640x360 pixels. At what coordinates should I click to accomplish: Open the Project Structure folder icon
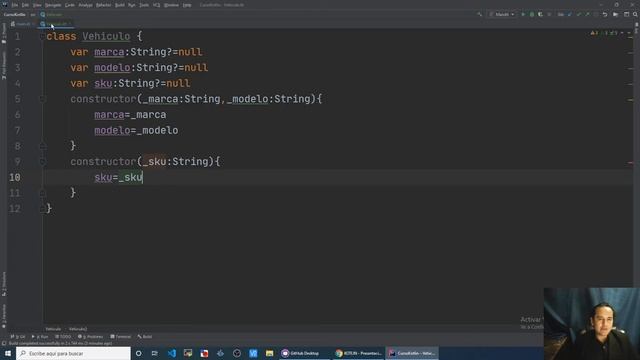(x=616, y=14)
